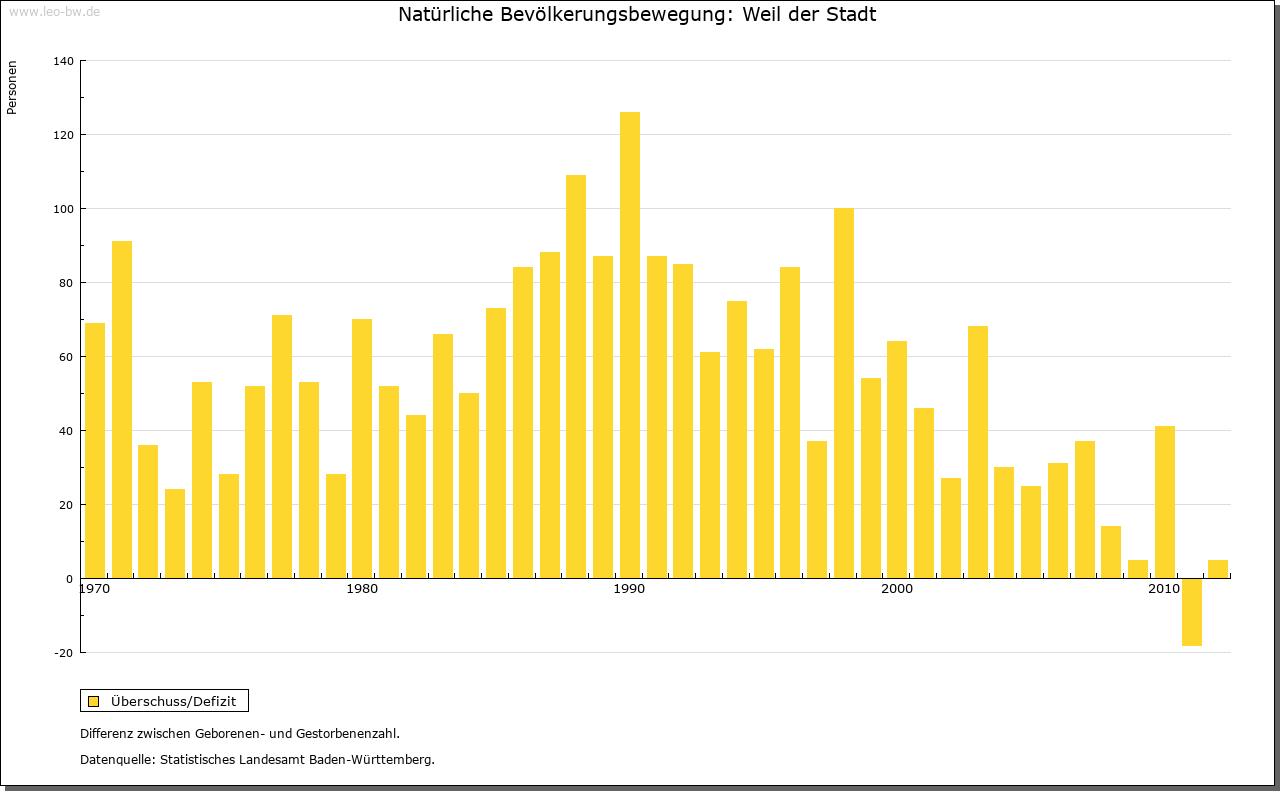Click the 1971 bar near 91 persons
1280x791 pixels.
122,410
